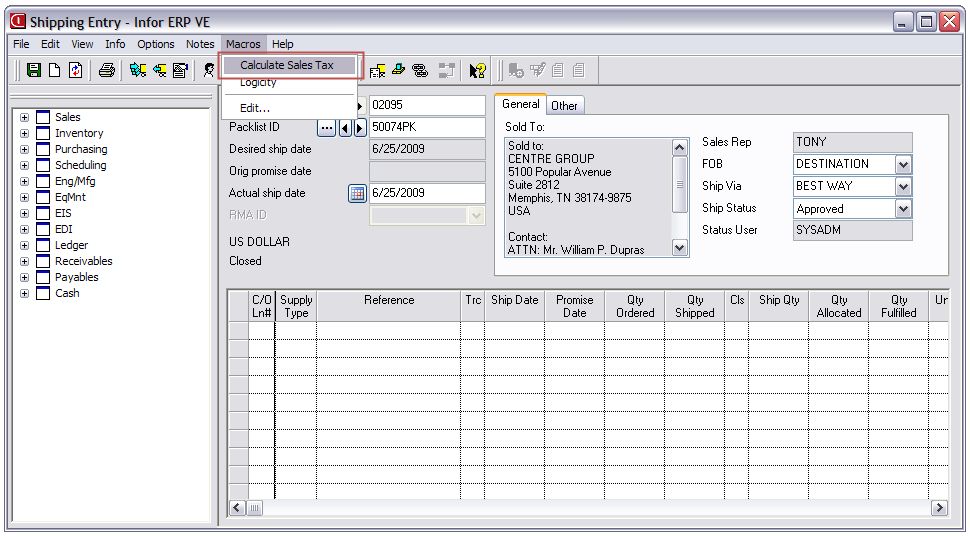Click the Ledger folder icon in tree

pyautogui.click(x=43, y=245)
